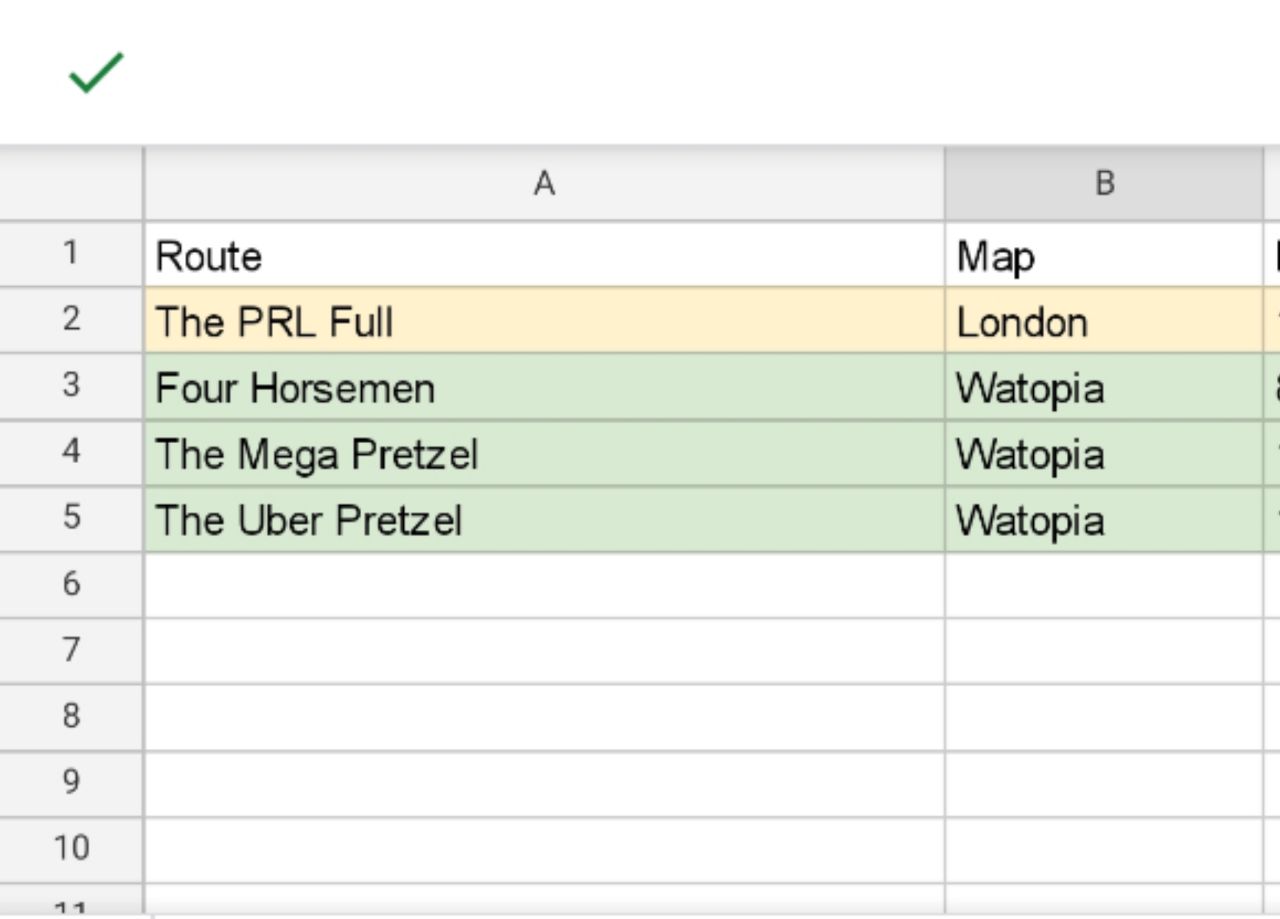
Task: Click empty cell B8
Action: [x=1104, y=717]
